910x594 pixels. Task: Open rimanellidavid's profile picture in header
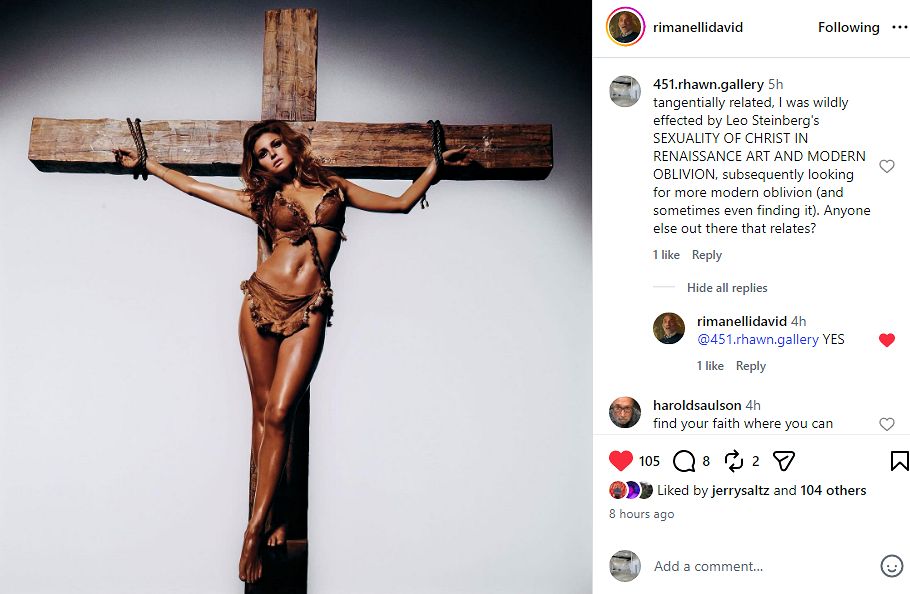tap(625, 28)
